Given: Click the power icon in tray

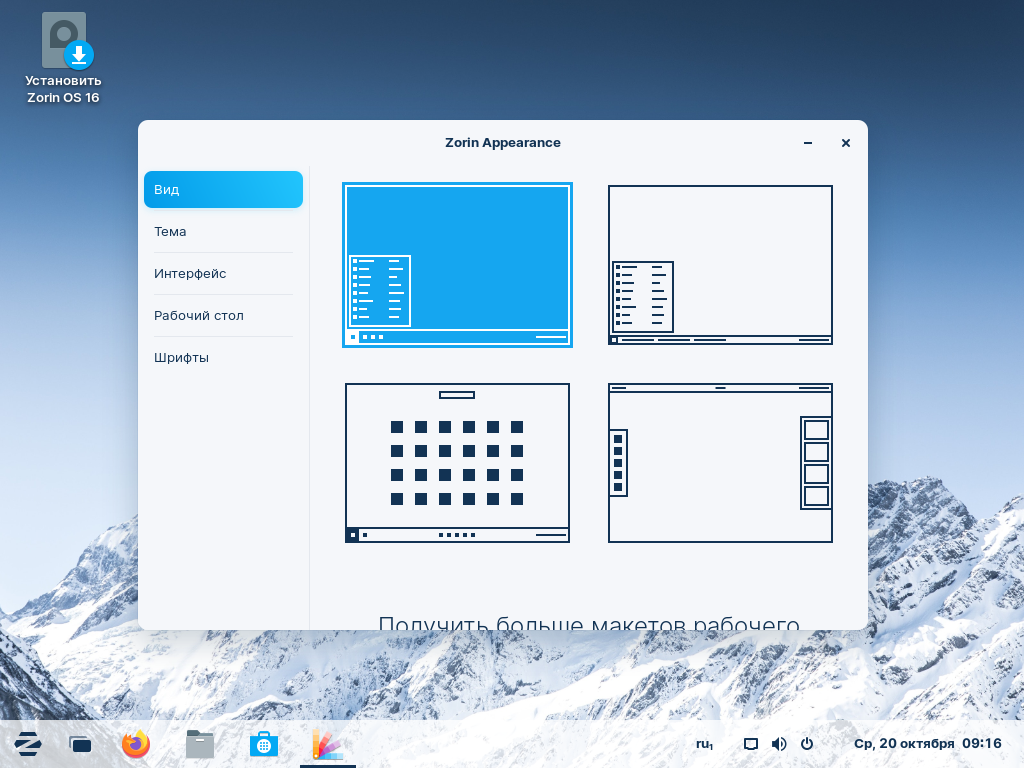Looking at the screenshot, I should [x=807, y=744].
